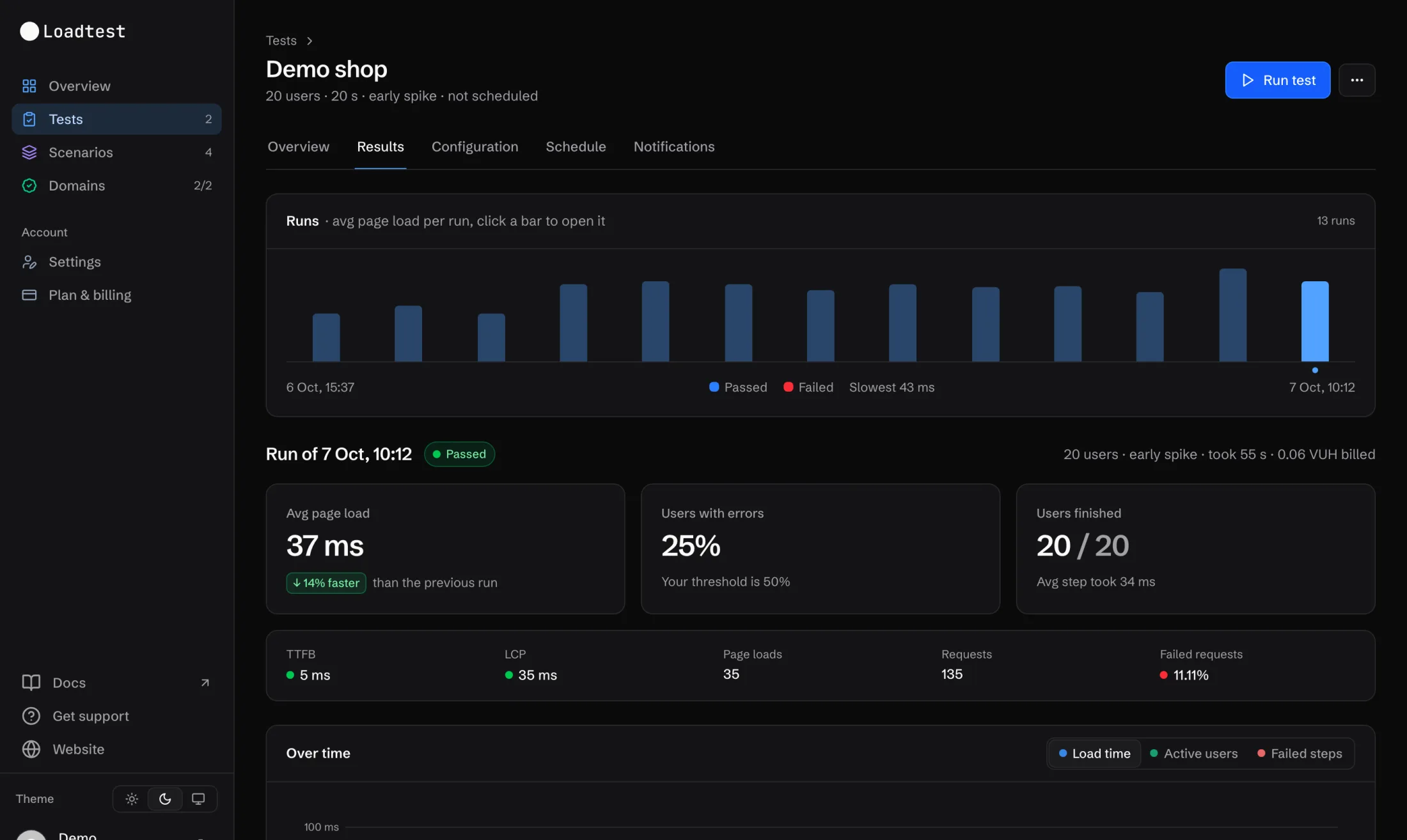The height and width of the screenshot is (840, 1407).
Task: Go to the Schedule tab
Action: click(576, 147)
